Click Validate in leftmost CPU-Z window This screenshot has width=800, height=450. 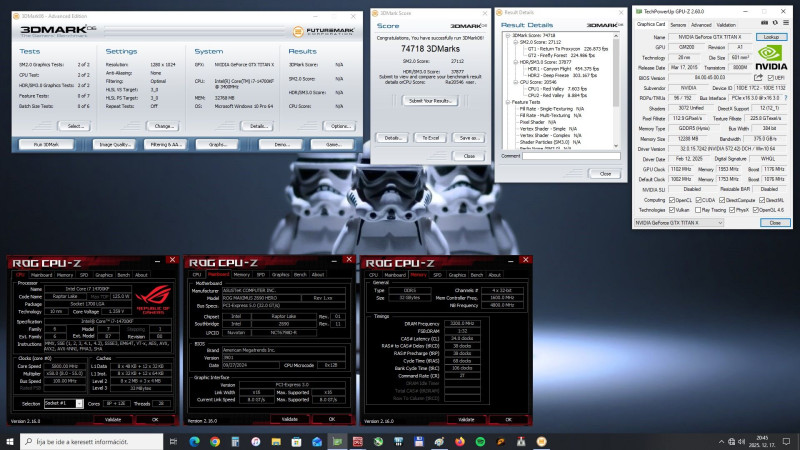click(x=113, y=419)
